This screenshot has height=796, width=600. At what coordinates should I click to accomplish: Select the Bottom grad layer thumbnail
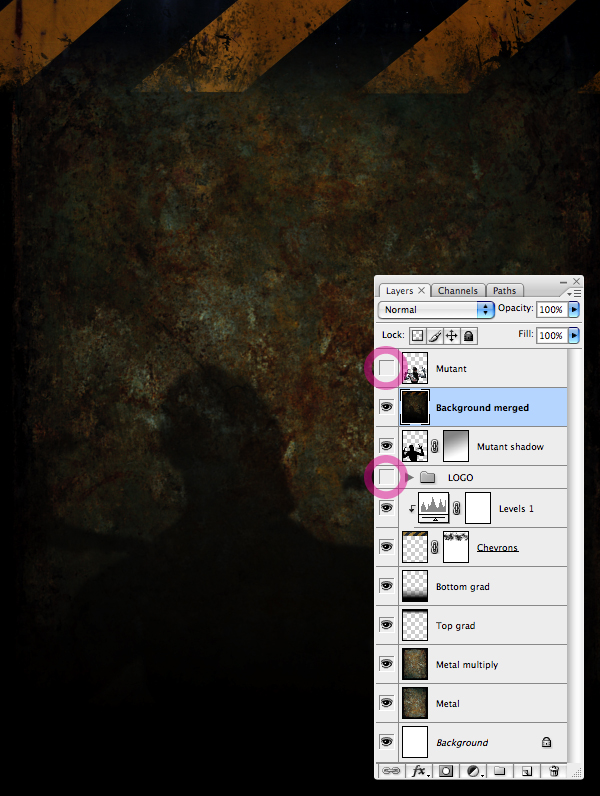(x=415, y=586)
